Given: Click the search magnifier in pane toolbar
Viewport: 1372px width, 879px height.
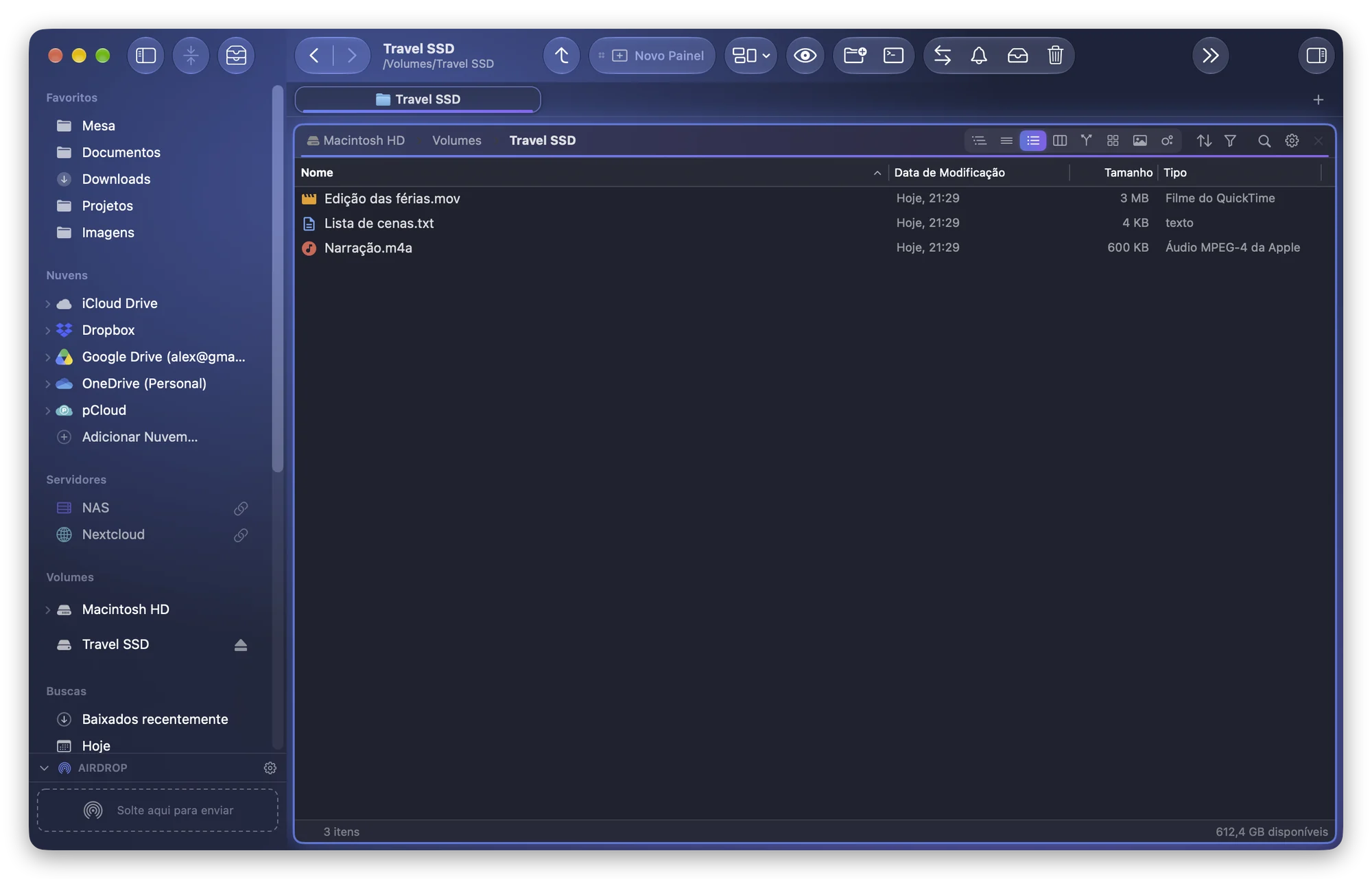Looking at the screenshot, I should [1264, 141].
